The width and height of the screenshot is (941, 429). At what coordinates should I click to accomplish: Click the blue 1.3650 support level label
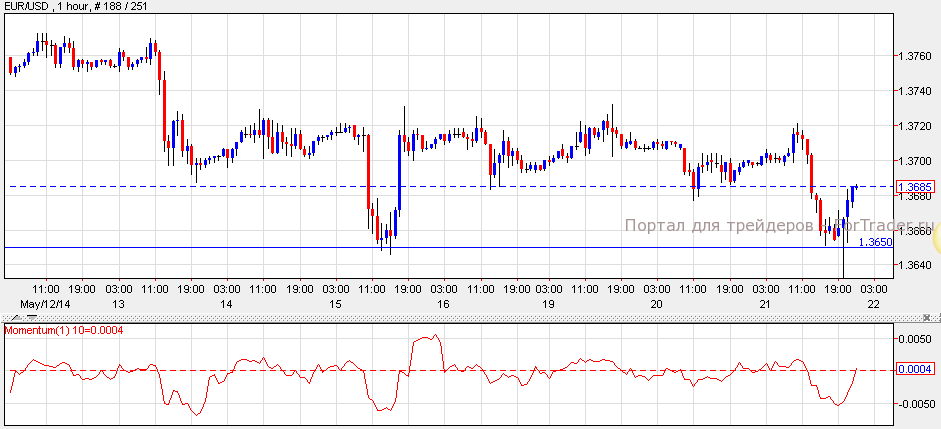click(874, 242)
